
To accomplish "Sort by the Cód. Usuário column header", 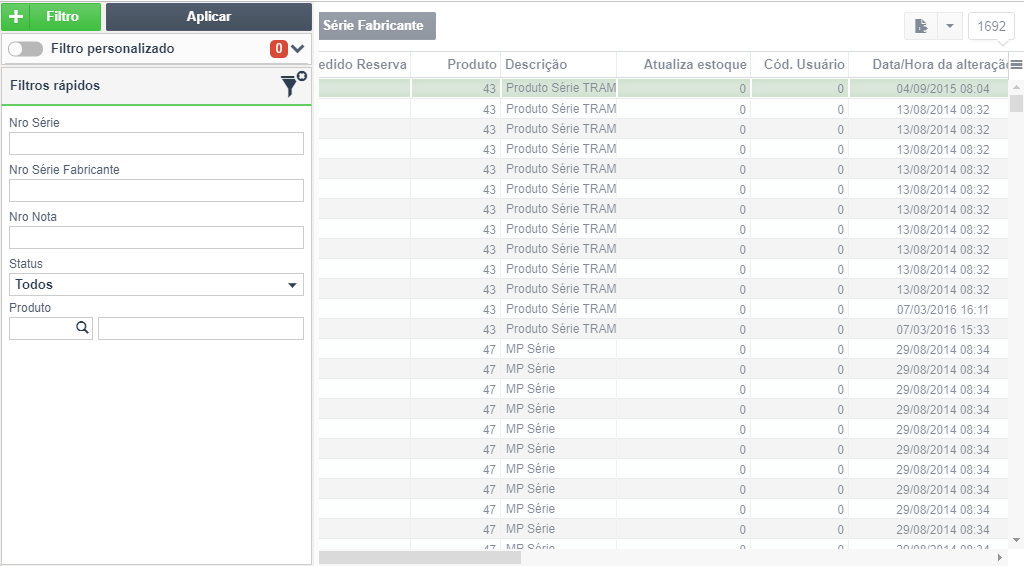I will pos(799,65).
